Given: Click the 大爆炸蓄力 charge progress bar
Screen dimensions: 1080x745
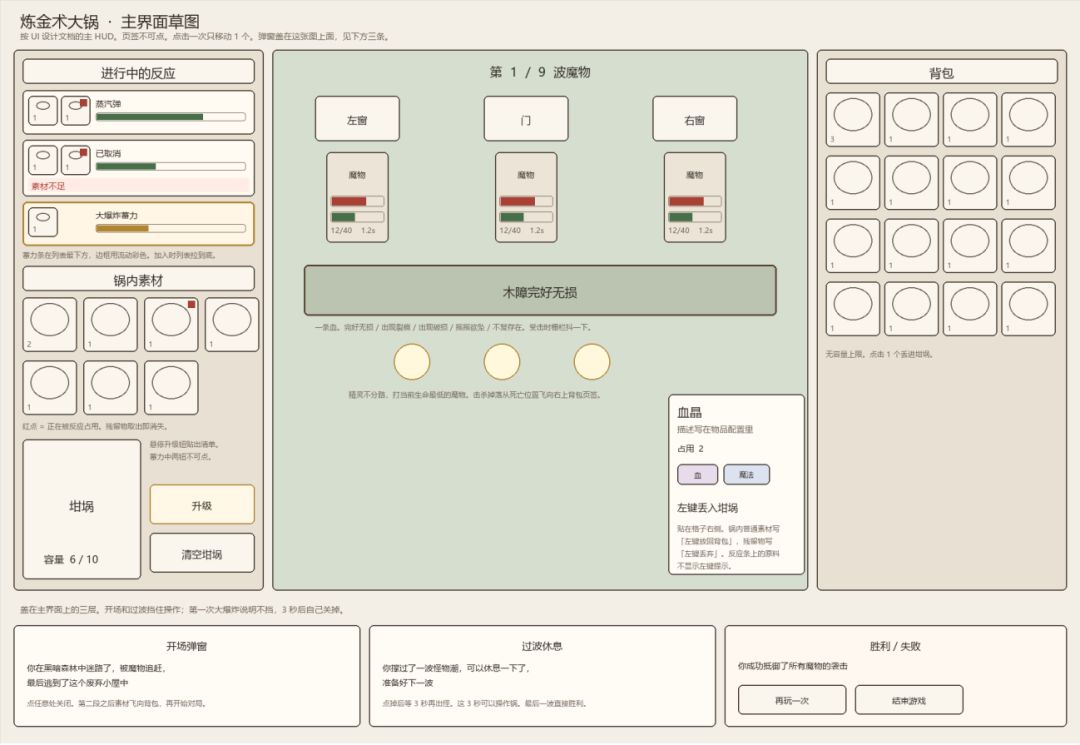Looking at the screenshot, I should point(171,229).
